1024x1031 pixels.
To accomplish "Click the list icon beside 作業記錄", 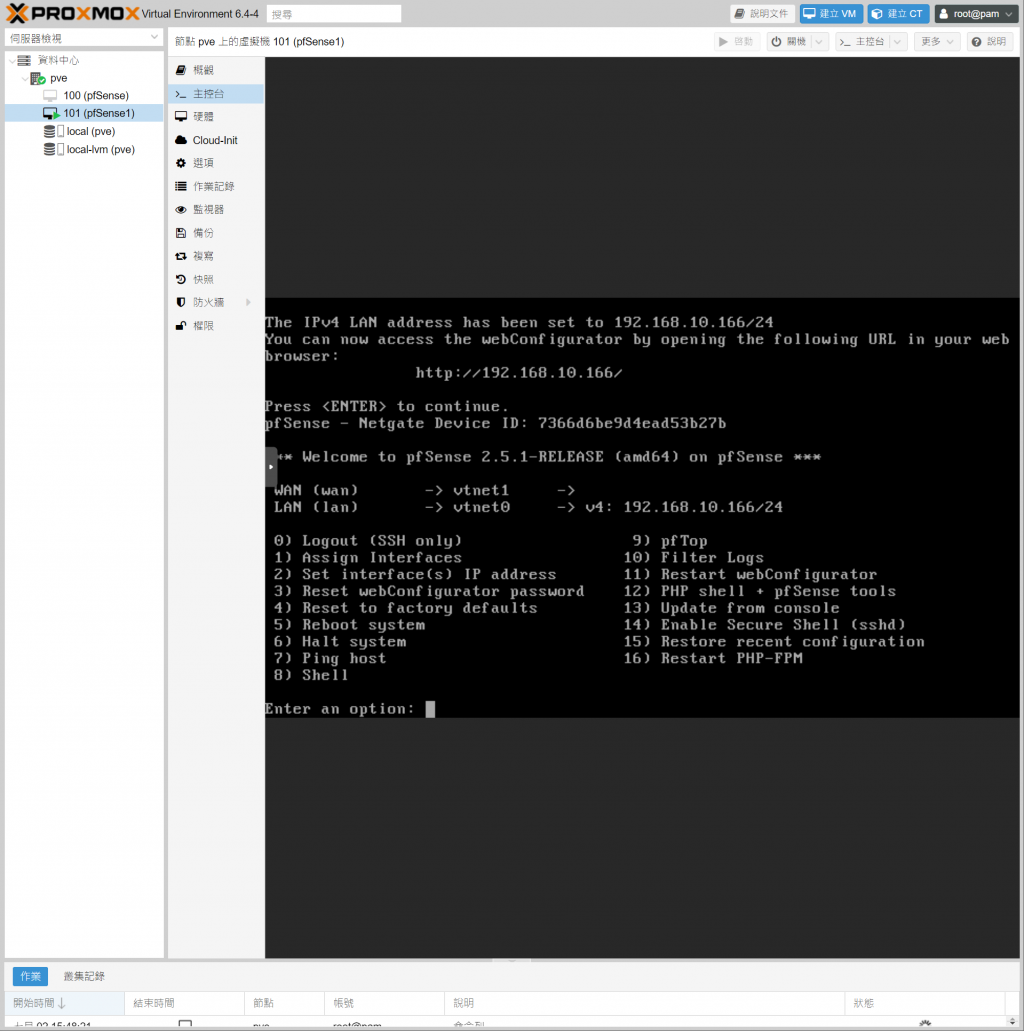I will point(181,187).
